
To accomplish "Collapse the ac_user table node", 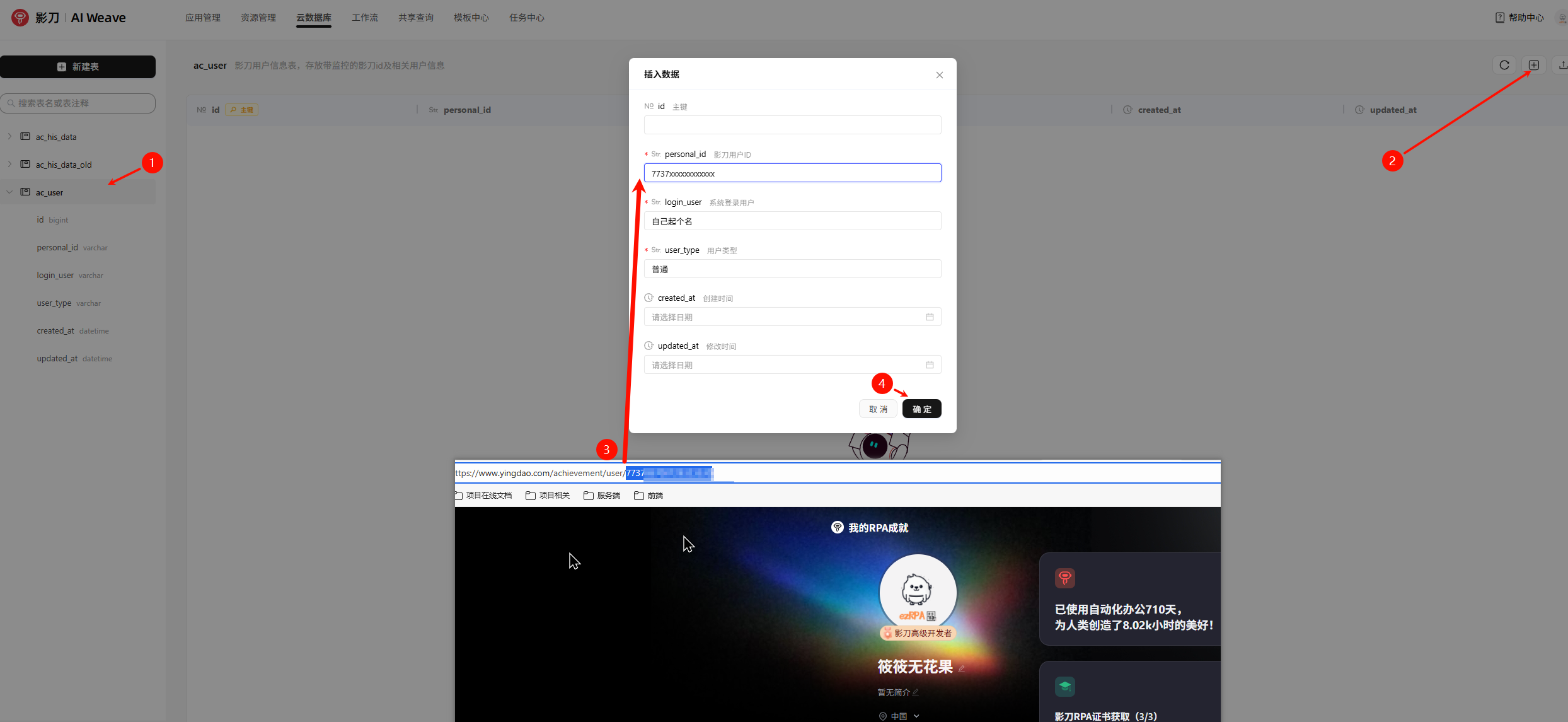I will click(9, 192).
